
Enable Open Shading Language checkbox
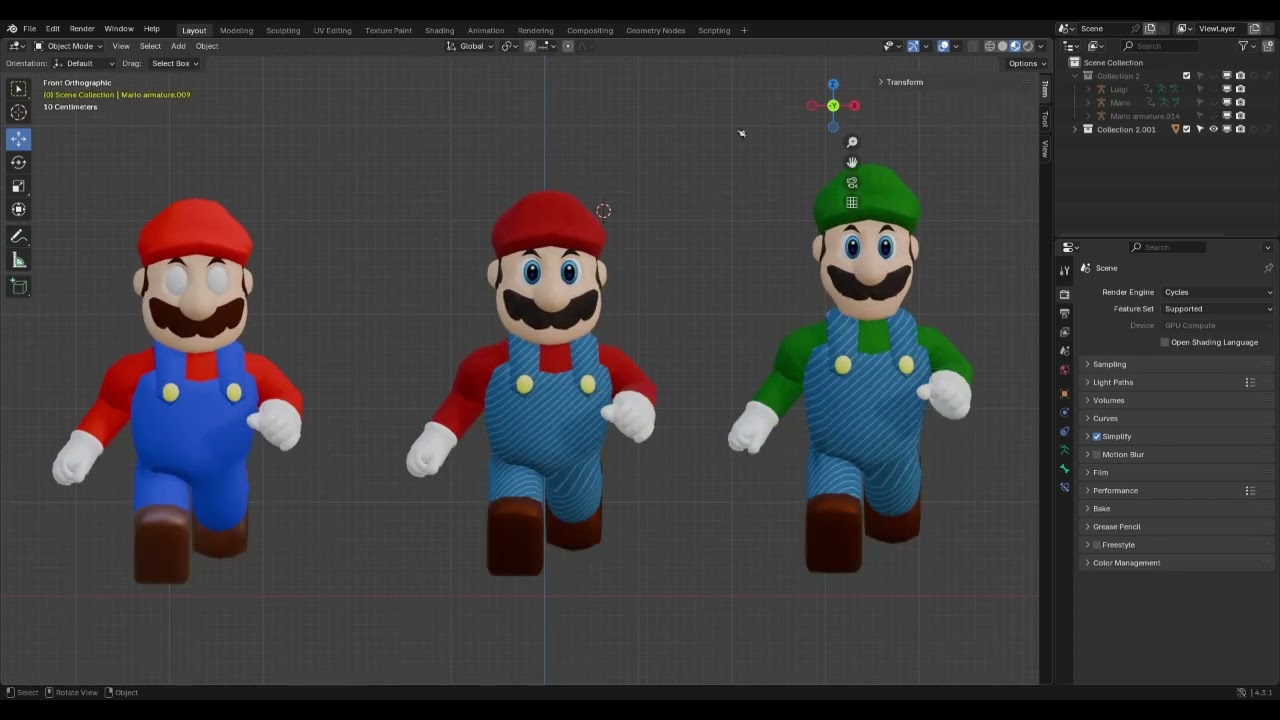coord(1165,342)
